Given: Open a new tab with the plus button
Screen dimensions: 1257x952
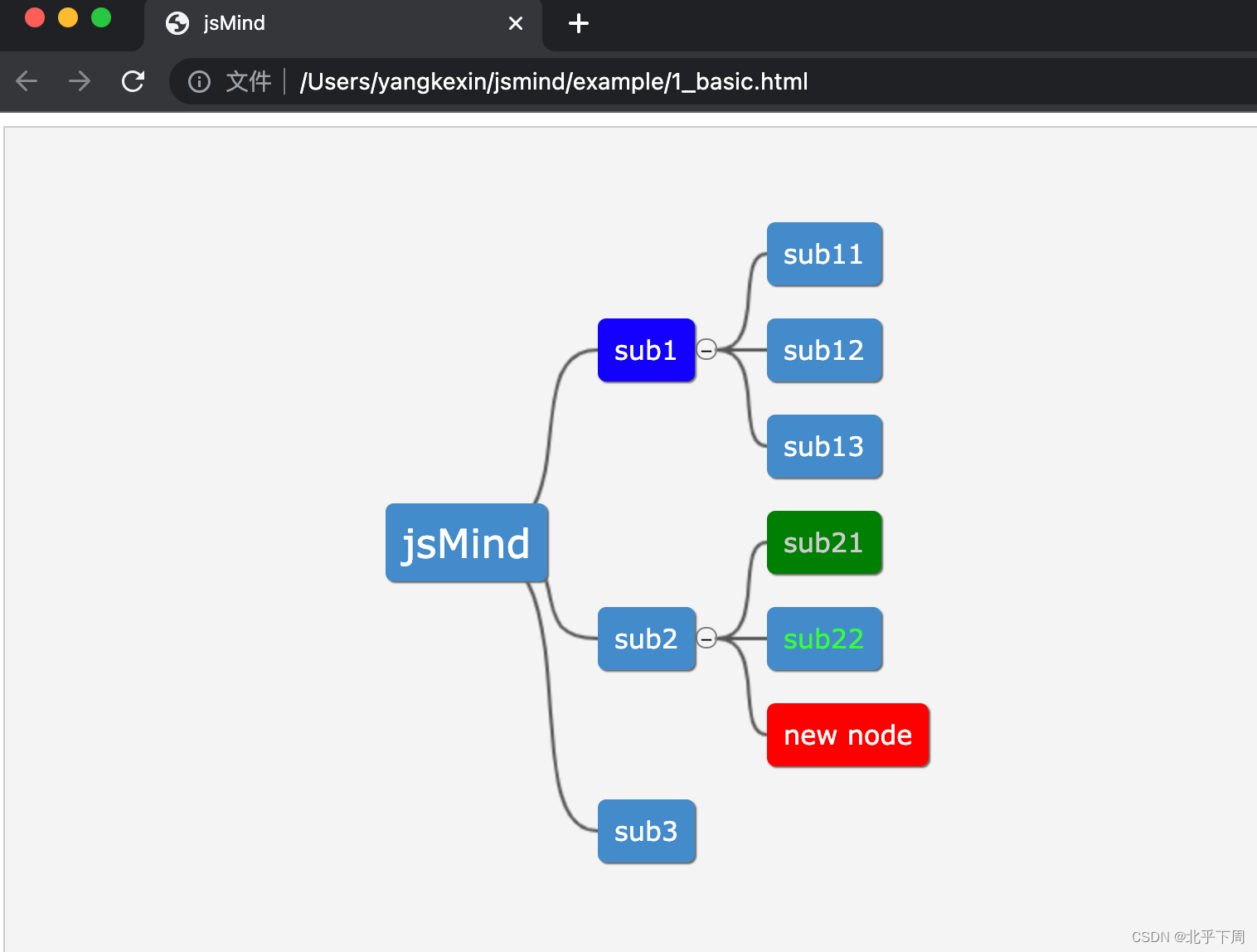Looking at the screenshot, I should coord(579,23).
